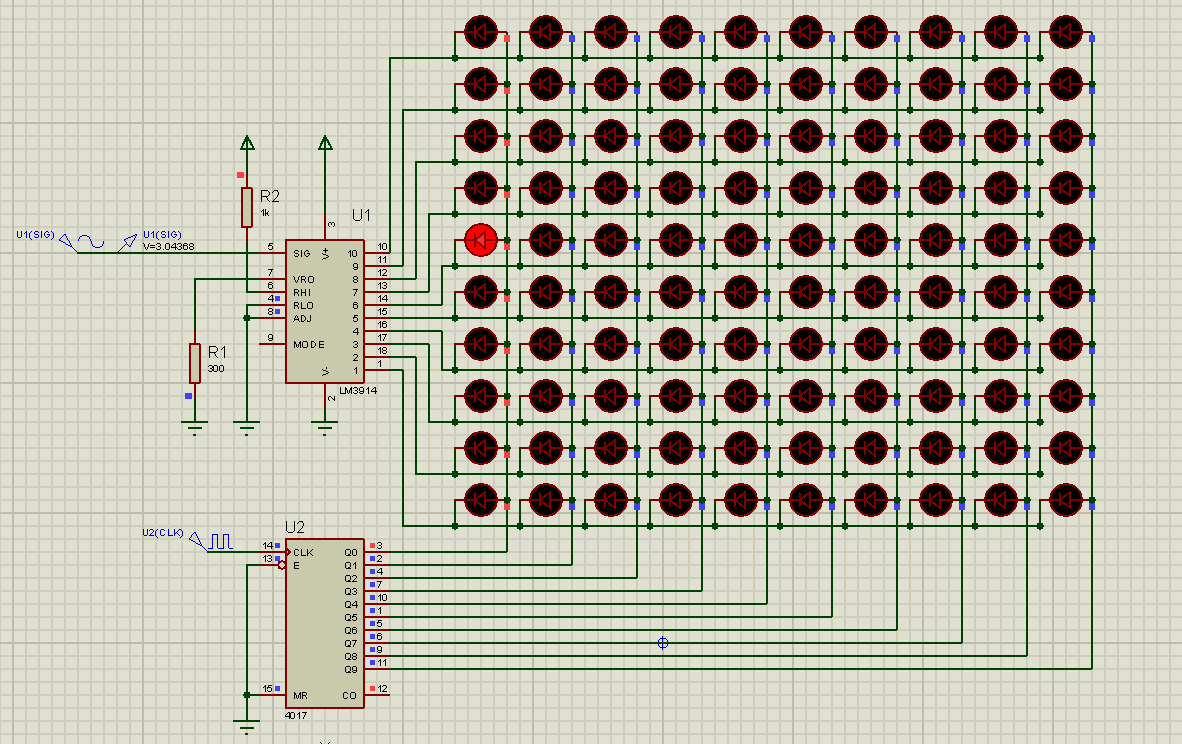Click the ground symbol below U1 pin 2
The width and height of the screenshot is (1182, 744).
325,428
